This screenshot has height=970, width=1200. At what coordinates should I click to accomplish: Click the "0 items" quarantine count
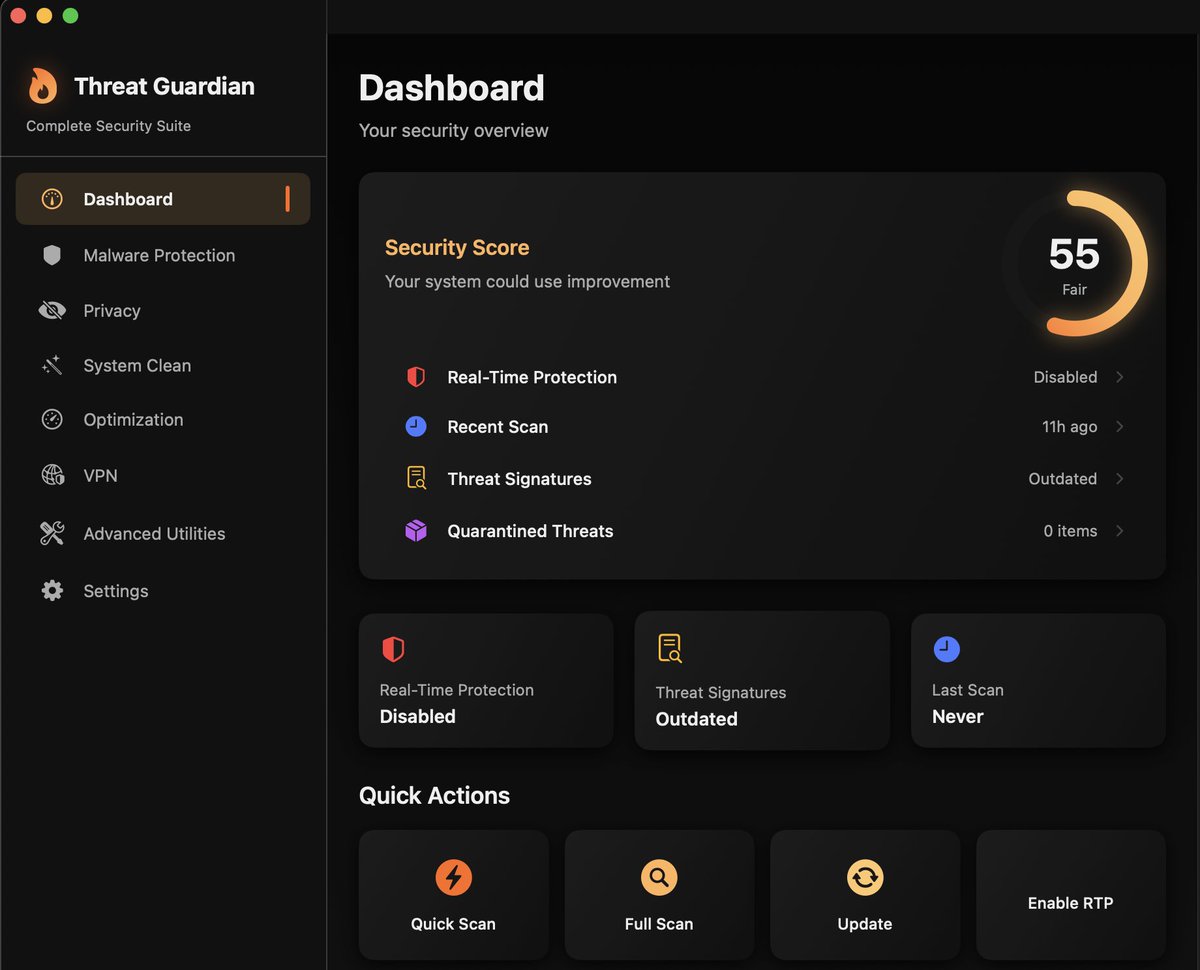point(1070,531)
